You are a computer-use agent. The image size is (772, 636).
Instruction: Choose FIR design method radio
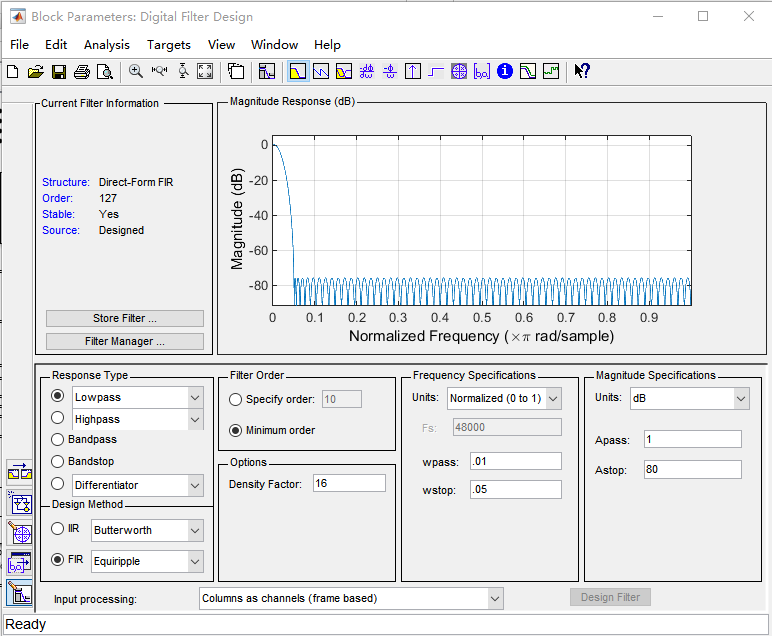coord(58,560)
